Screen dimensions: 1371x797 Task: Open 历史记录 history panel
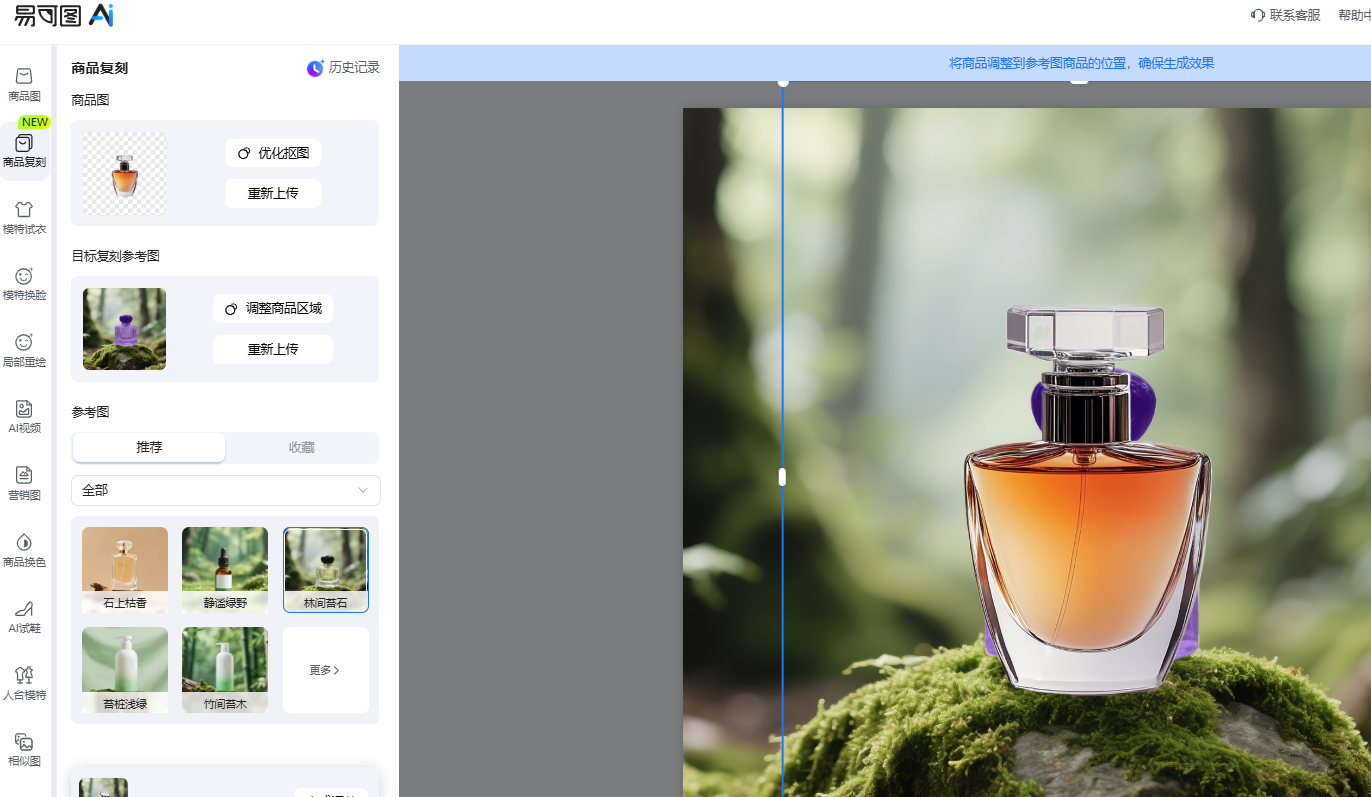pyautogui.click(x=343, y=68)
